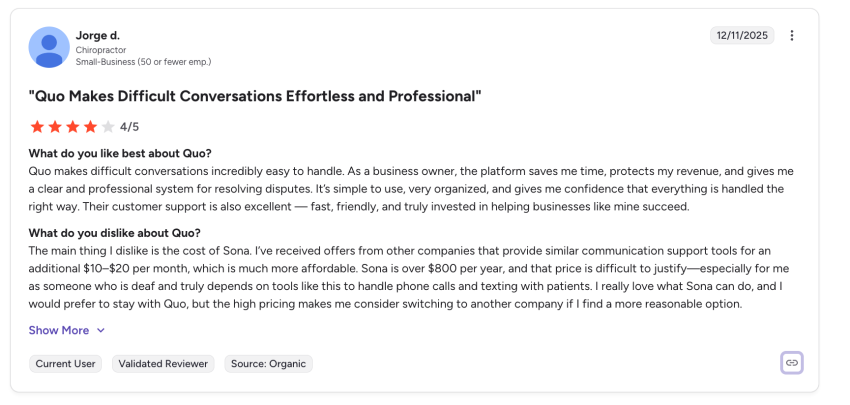This screenshot has height=405, width=850.
Task: Click the fourth red rating star
Action: (x=91, y=127)
